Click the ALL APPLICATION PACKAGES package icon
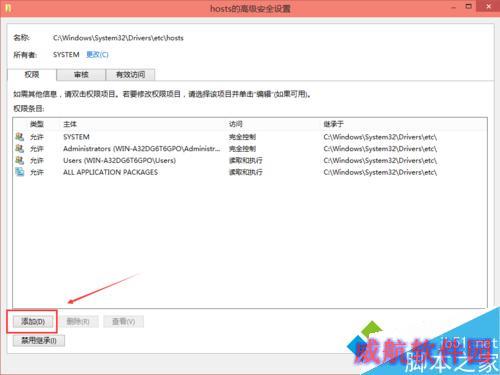This screenshot has width=500, height=375. pyautogui.click(x=20, y=172)
